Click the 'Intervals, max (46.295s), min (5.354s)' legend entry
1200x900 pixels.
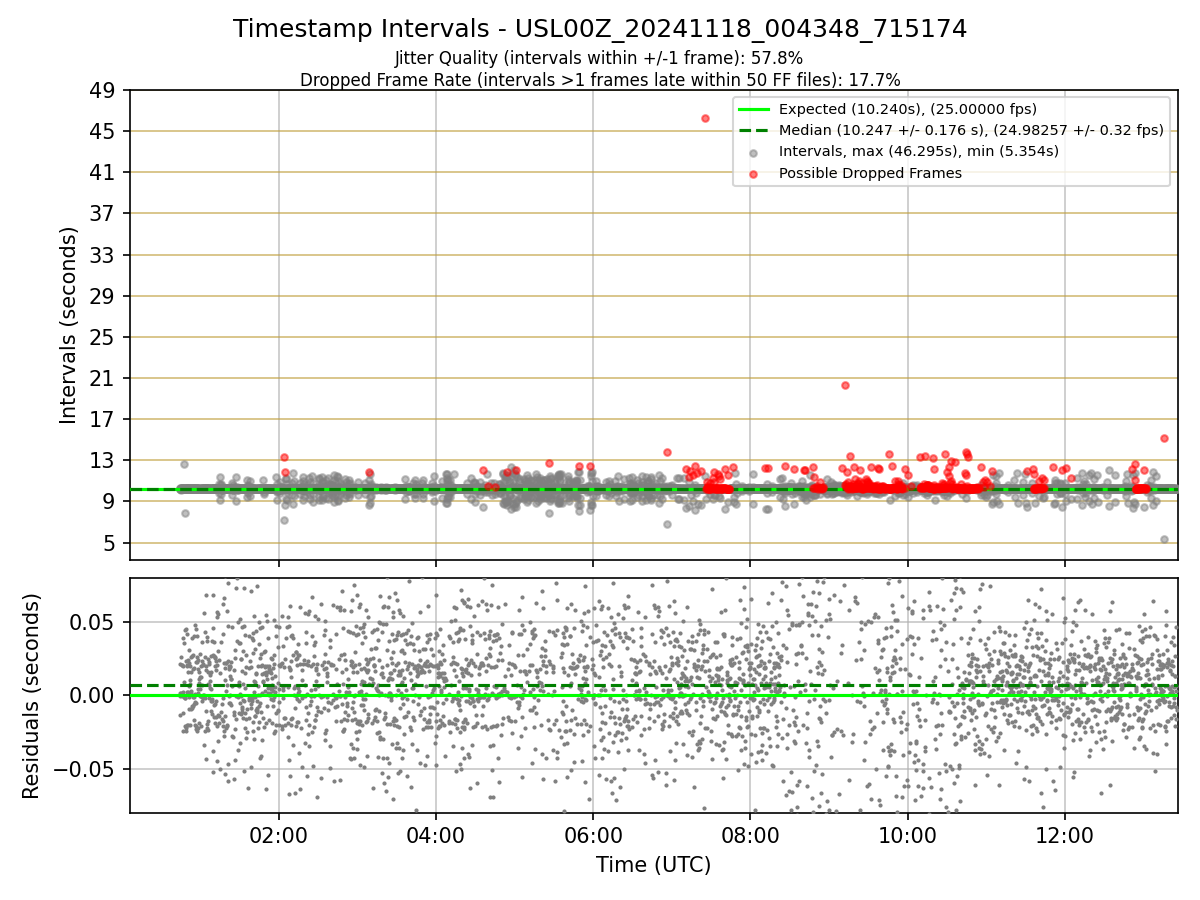pos(918,151)
